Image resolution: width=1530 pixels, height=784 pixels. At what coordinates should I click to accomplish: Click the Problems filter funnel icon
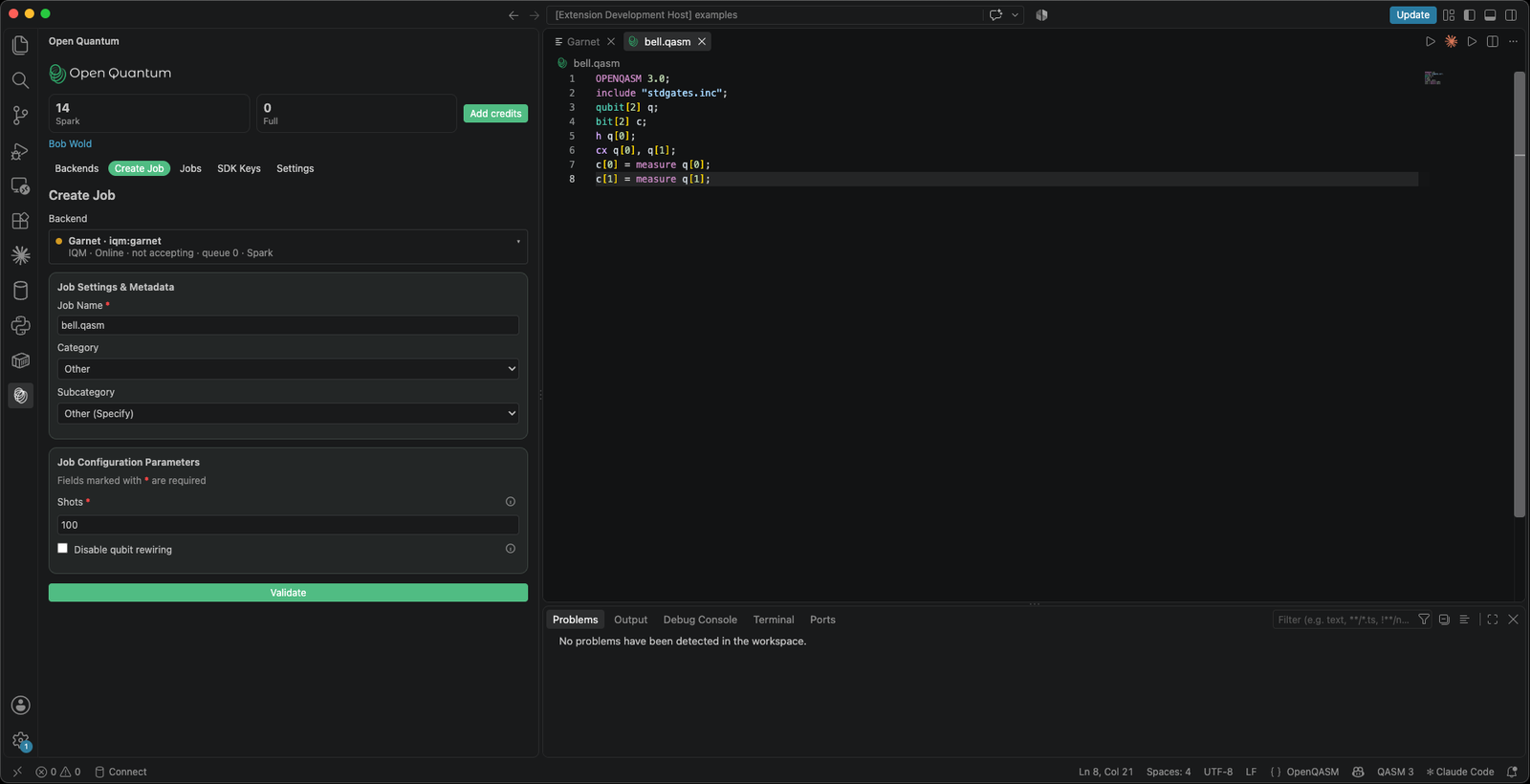pos(1424,620)
